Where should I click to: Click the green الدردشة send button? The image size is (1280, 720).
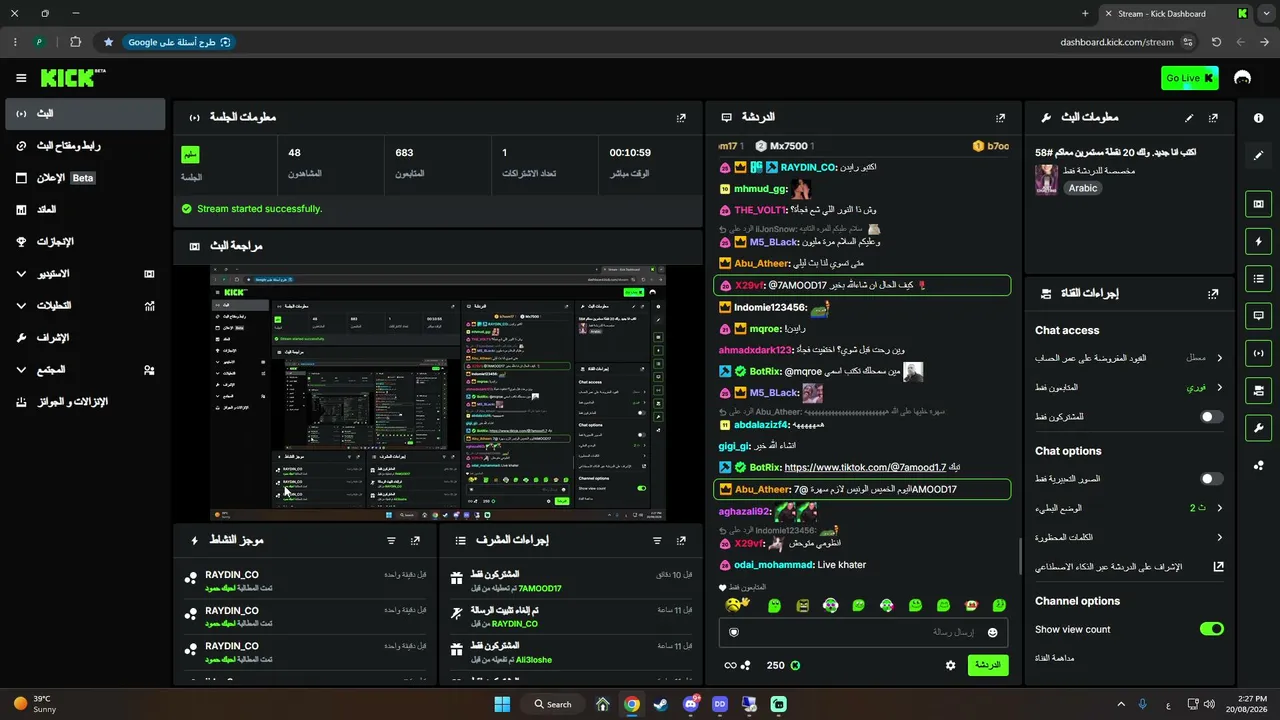pos(988,665)
